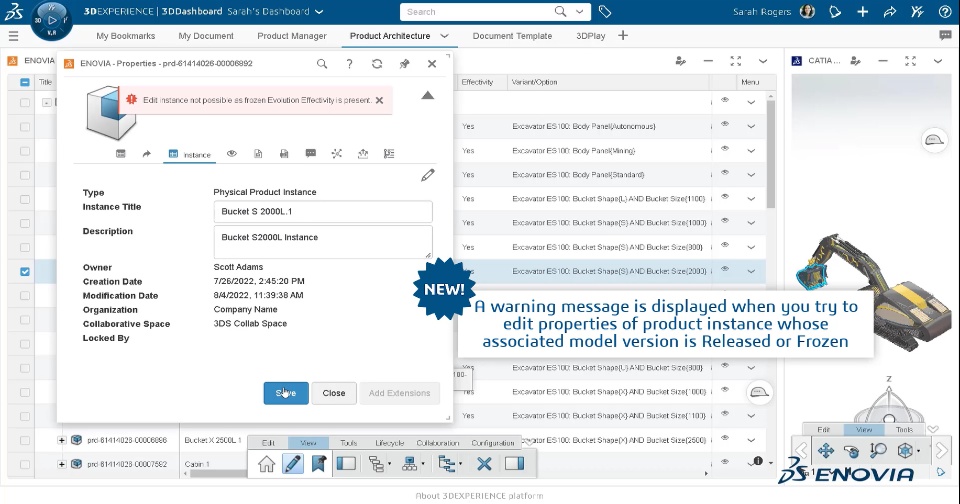Select the Configuration tab in bottom toolbar
The width and height of the screenshot is (960, 504).
coord(493,443)
